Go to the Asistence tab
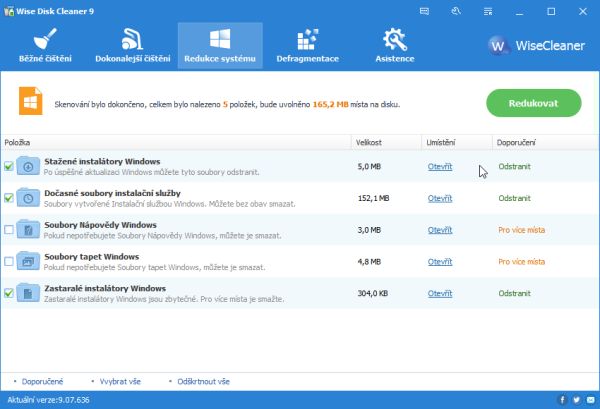Image resolution: width=600 pixels, height=409 pixels. point(395,46)
